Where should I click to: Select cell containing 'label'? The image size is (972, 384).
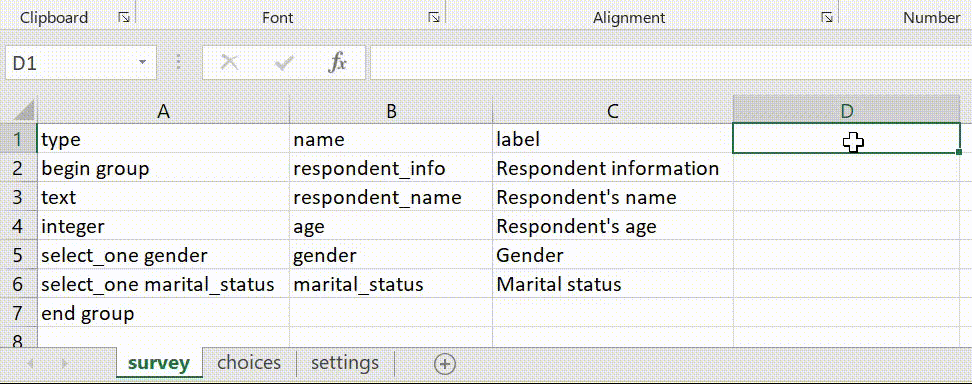point(612,139)
